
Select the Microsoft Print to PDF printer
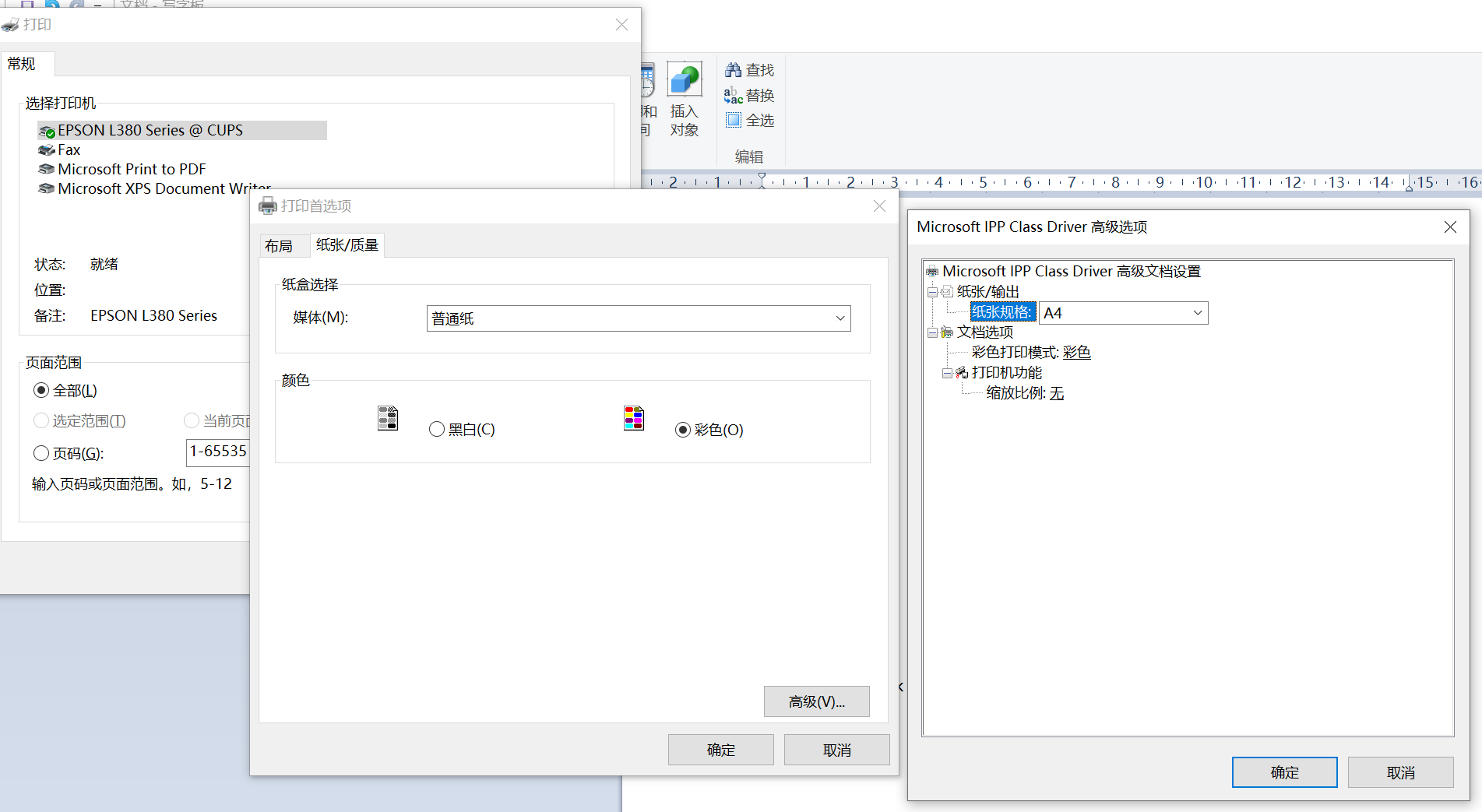click(131, 169)
